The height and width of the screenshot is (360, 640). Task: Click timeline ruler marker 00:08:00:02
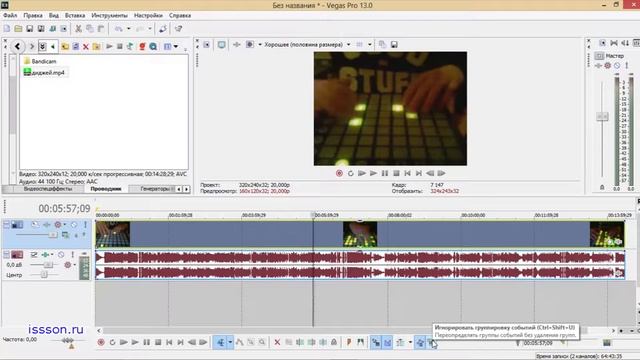coord(400,215)
